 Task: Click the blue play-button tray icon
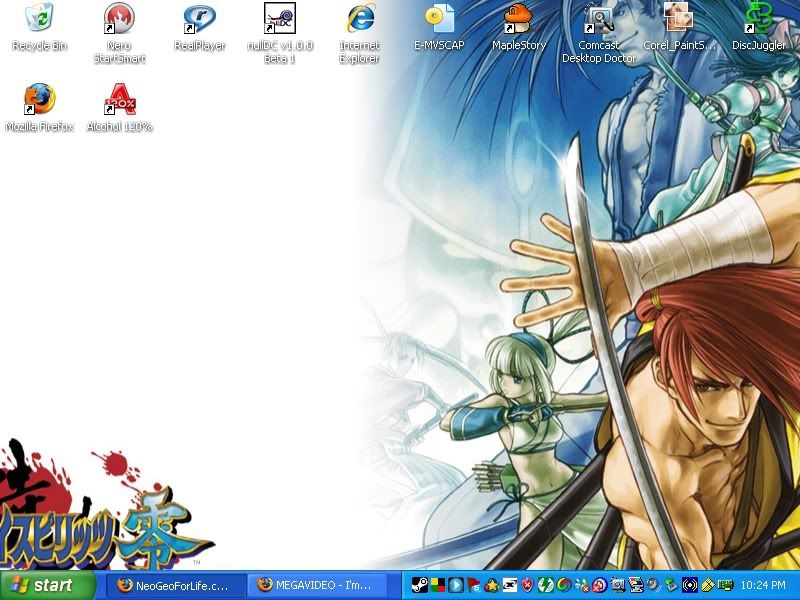point(456,585)
